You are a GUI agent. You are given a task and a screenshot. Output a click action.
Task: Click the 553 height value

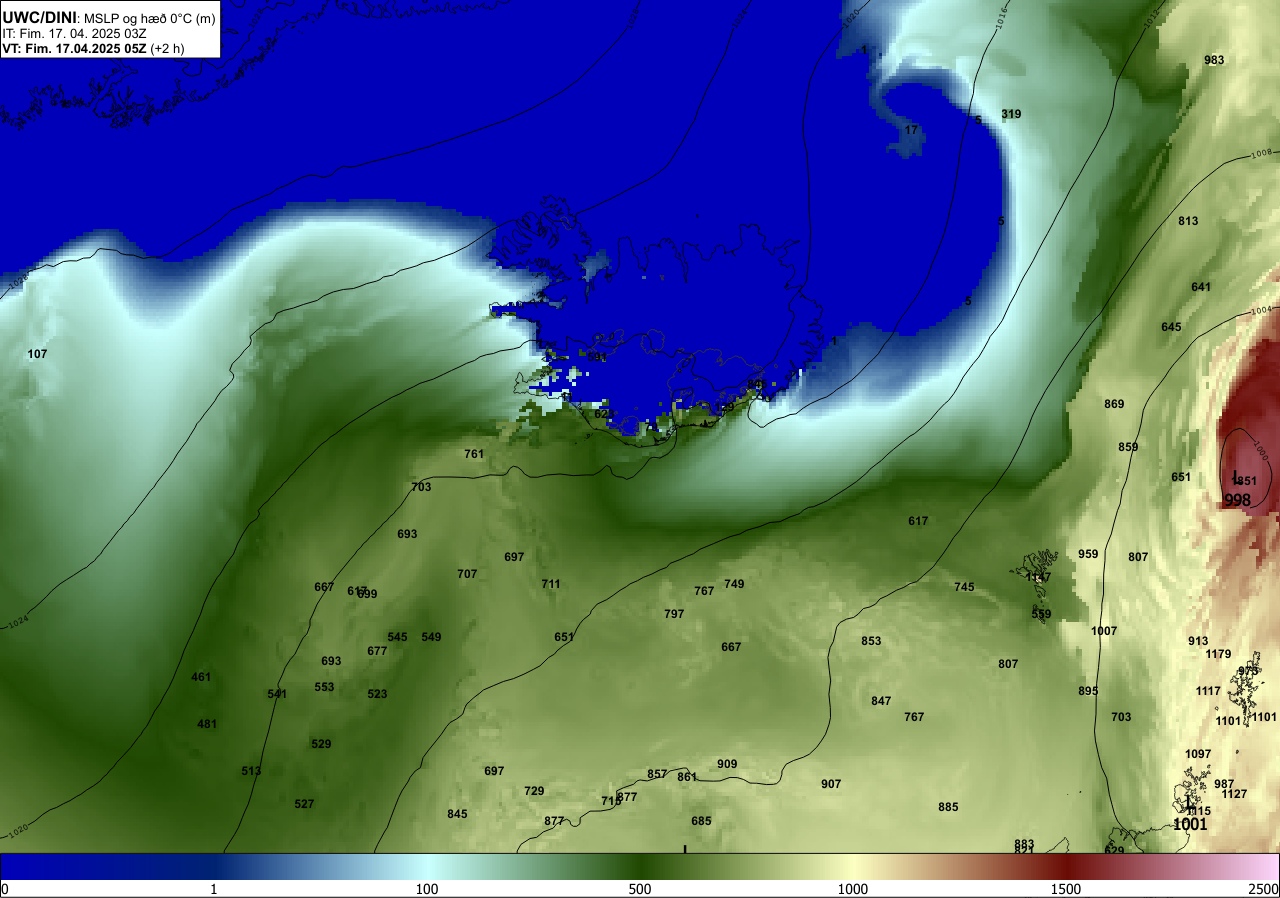[x=324, y=687]
